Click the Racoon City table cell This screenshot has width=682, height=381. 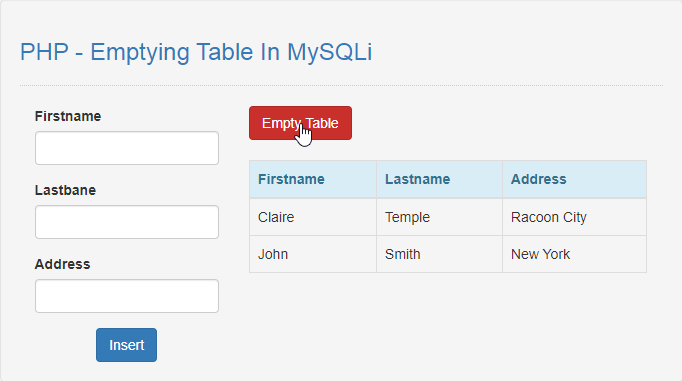[x=575, y=217]
